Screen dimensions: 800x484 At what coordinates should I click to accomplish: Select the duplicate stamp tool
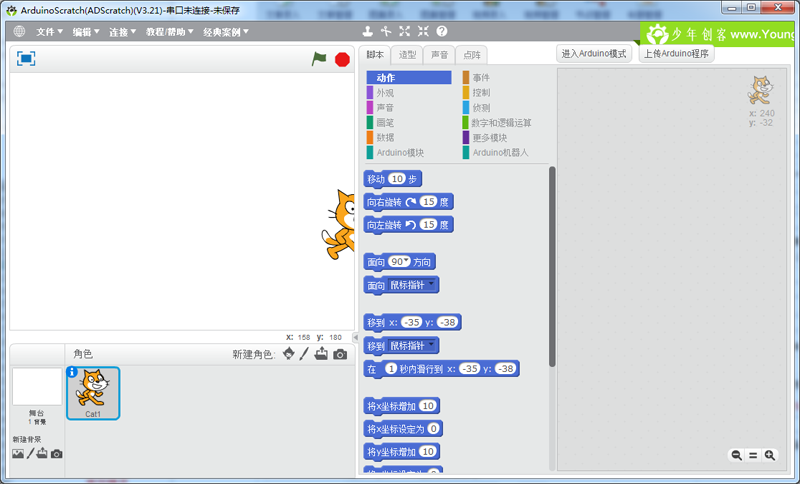367,31
